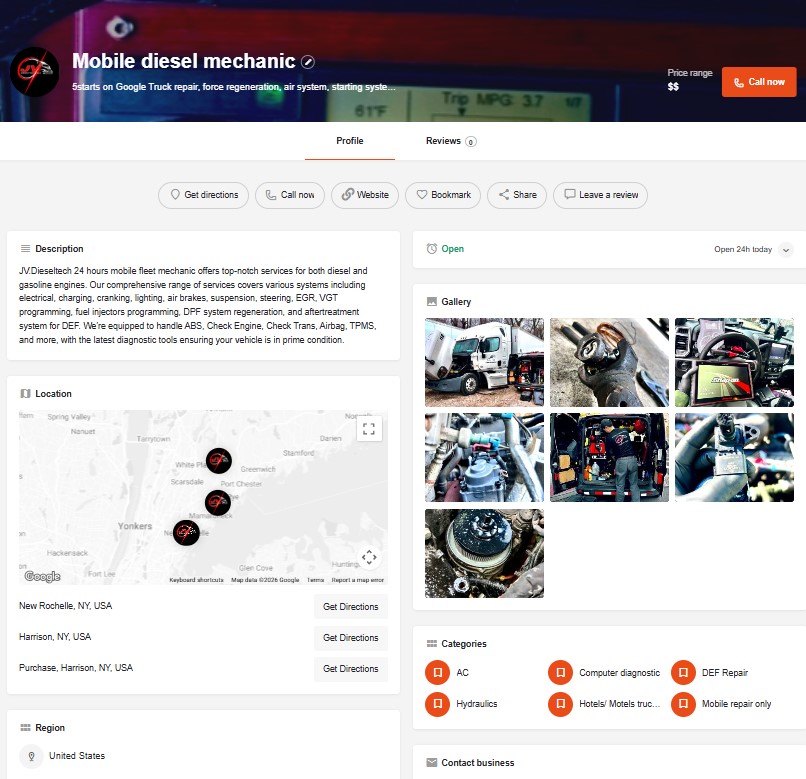Toggle fullscreen view on the map

pos(369,429)
